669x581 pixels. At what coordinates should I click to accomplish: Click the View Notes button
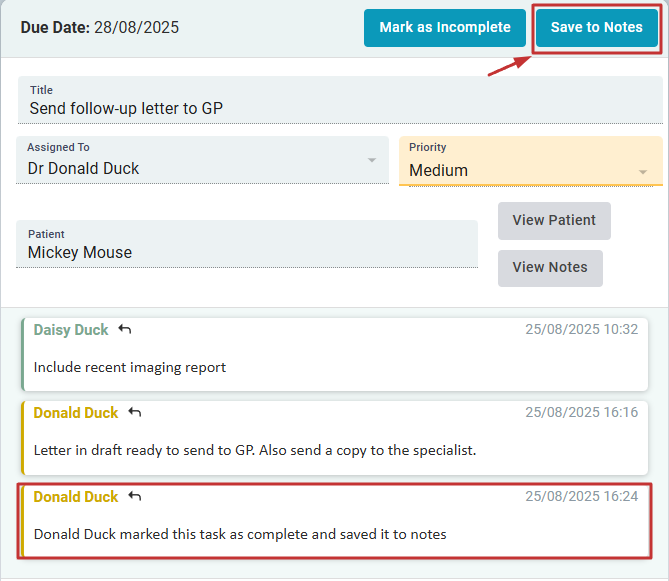(x=550, y=267)
